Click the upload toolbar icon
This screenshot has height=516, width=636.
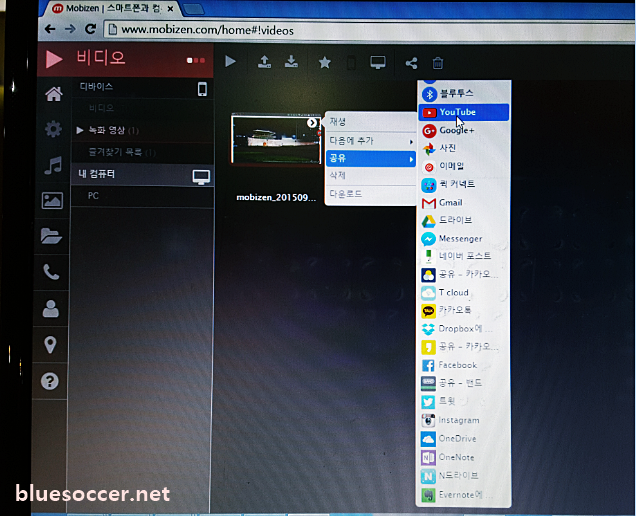pos(264,62)
